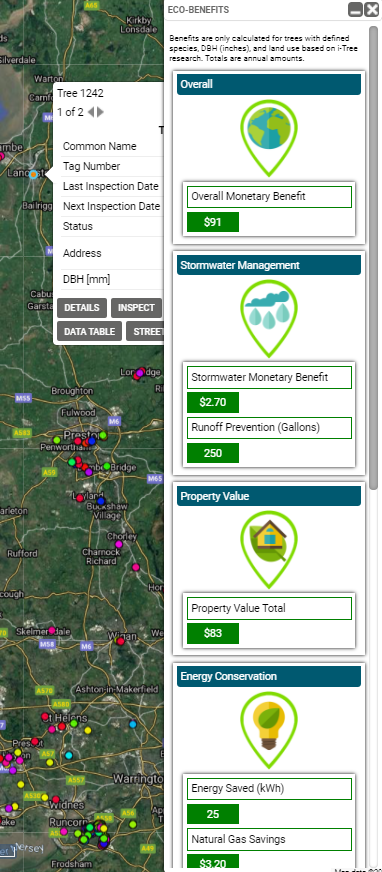382x872 pixels.
Task: Click the $83 property value total
Action: [213, 633]
